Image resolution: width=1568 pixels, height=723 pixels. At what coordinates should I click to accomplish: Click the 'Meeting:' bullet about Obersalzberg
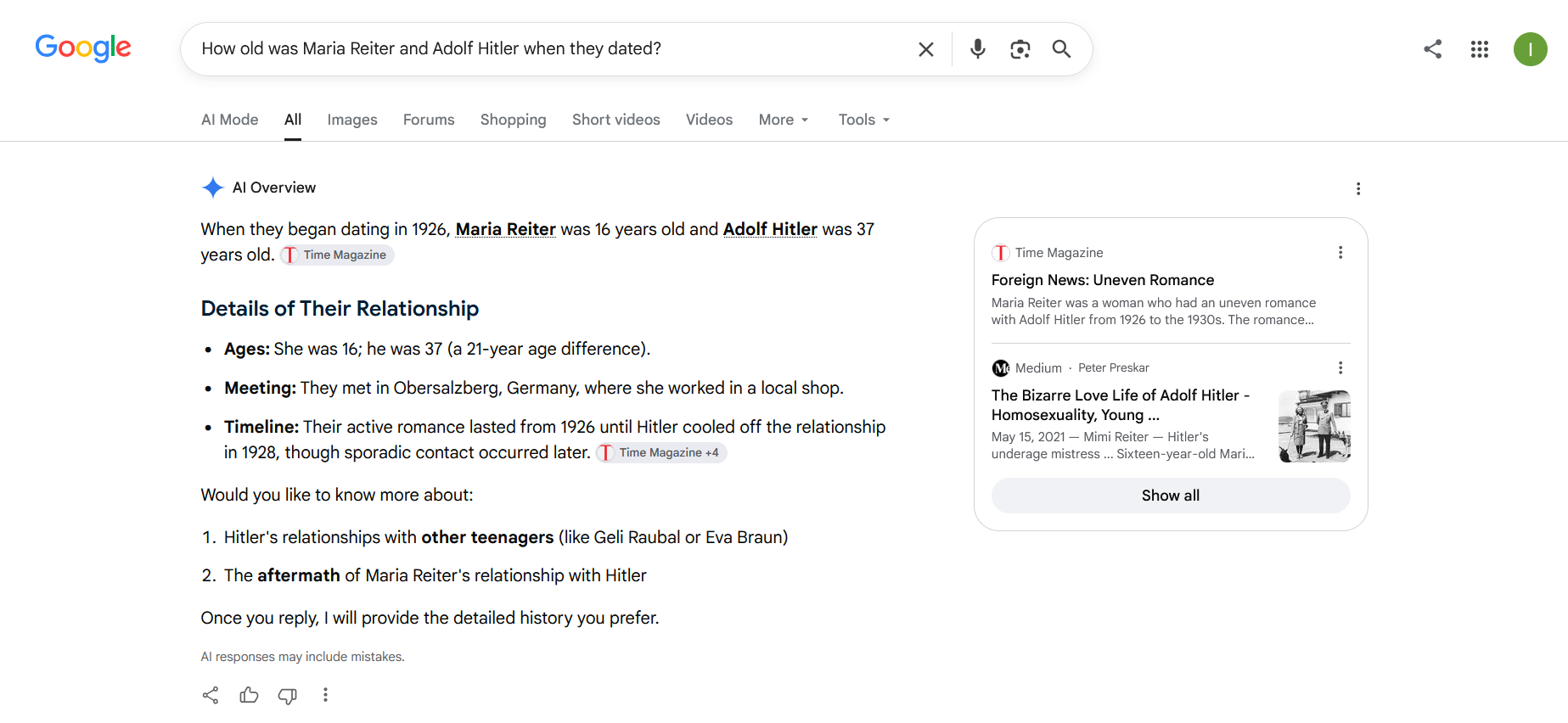(534, 388)
